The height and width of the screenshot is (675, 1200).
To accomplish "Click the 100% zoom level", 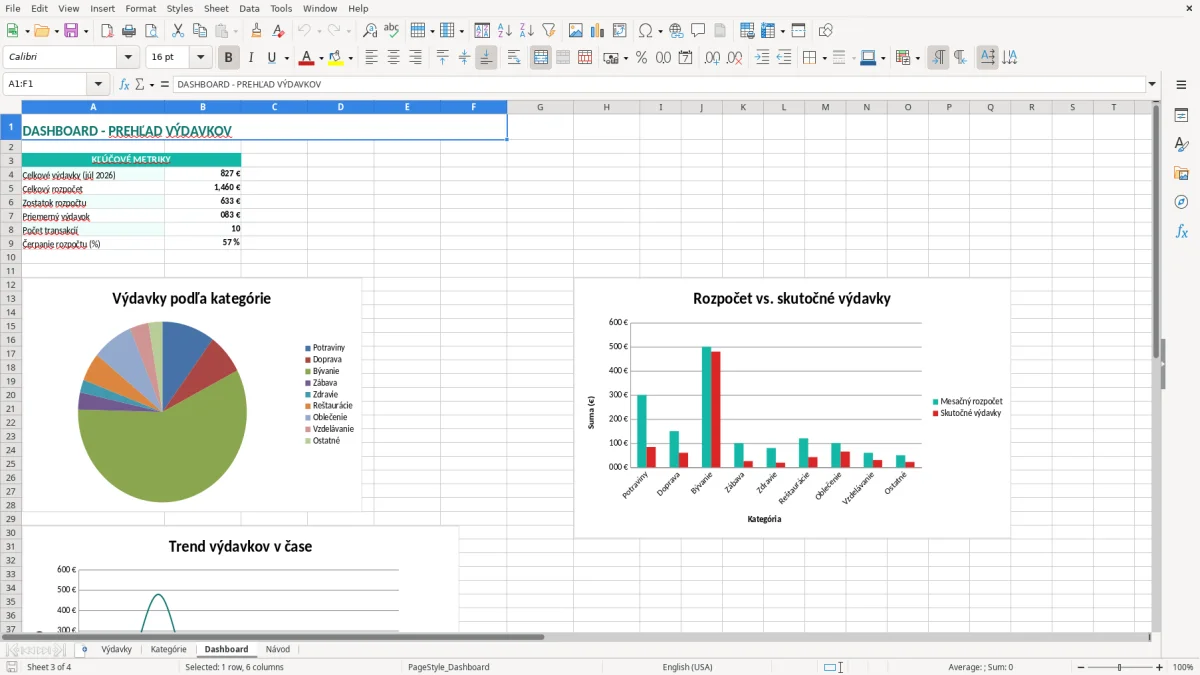I will pyautogui.click(x=1182, y=667).
